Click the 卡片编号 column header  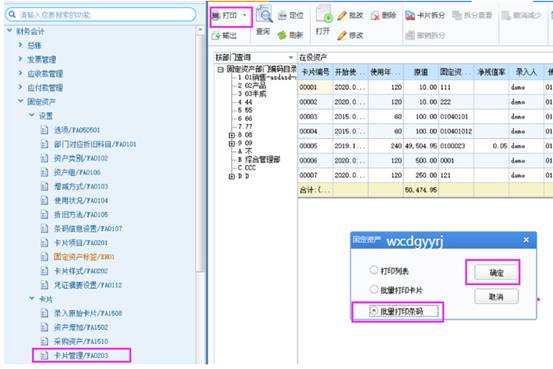315,72
